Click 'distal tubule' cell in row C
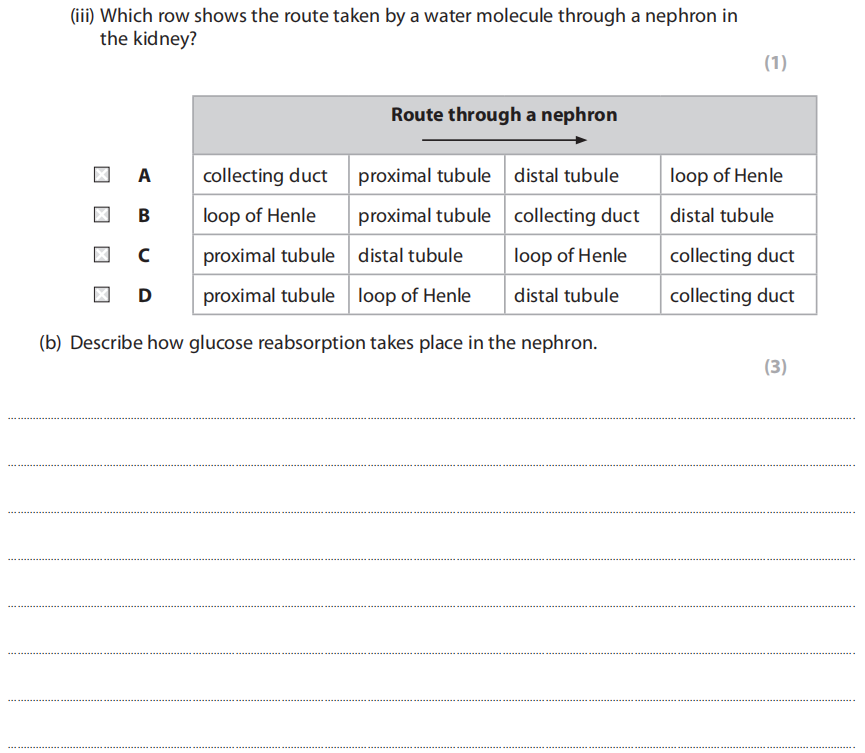865x753 pixels. (x=410, y=256)
